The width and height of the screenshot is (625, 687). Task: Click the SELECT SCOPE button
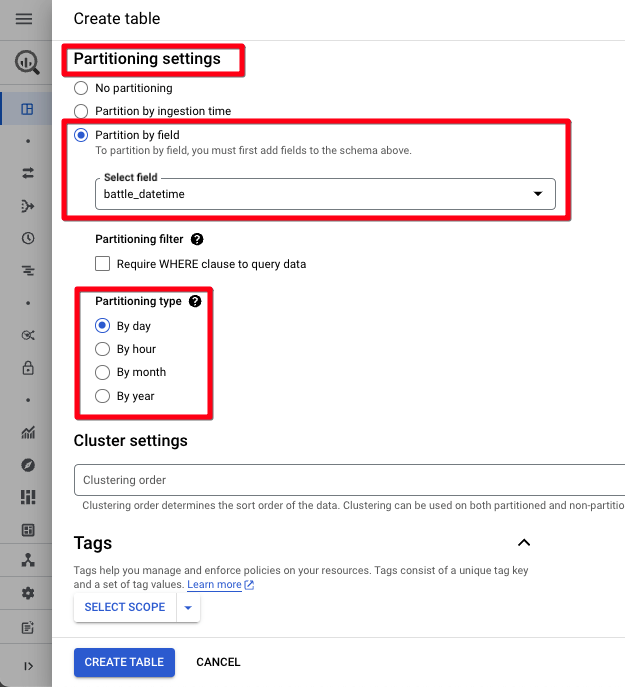pyautogui.click(x=125, y=607)
